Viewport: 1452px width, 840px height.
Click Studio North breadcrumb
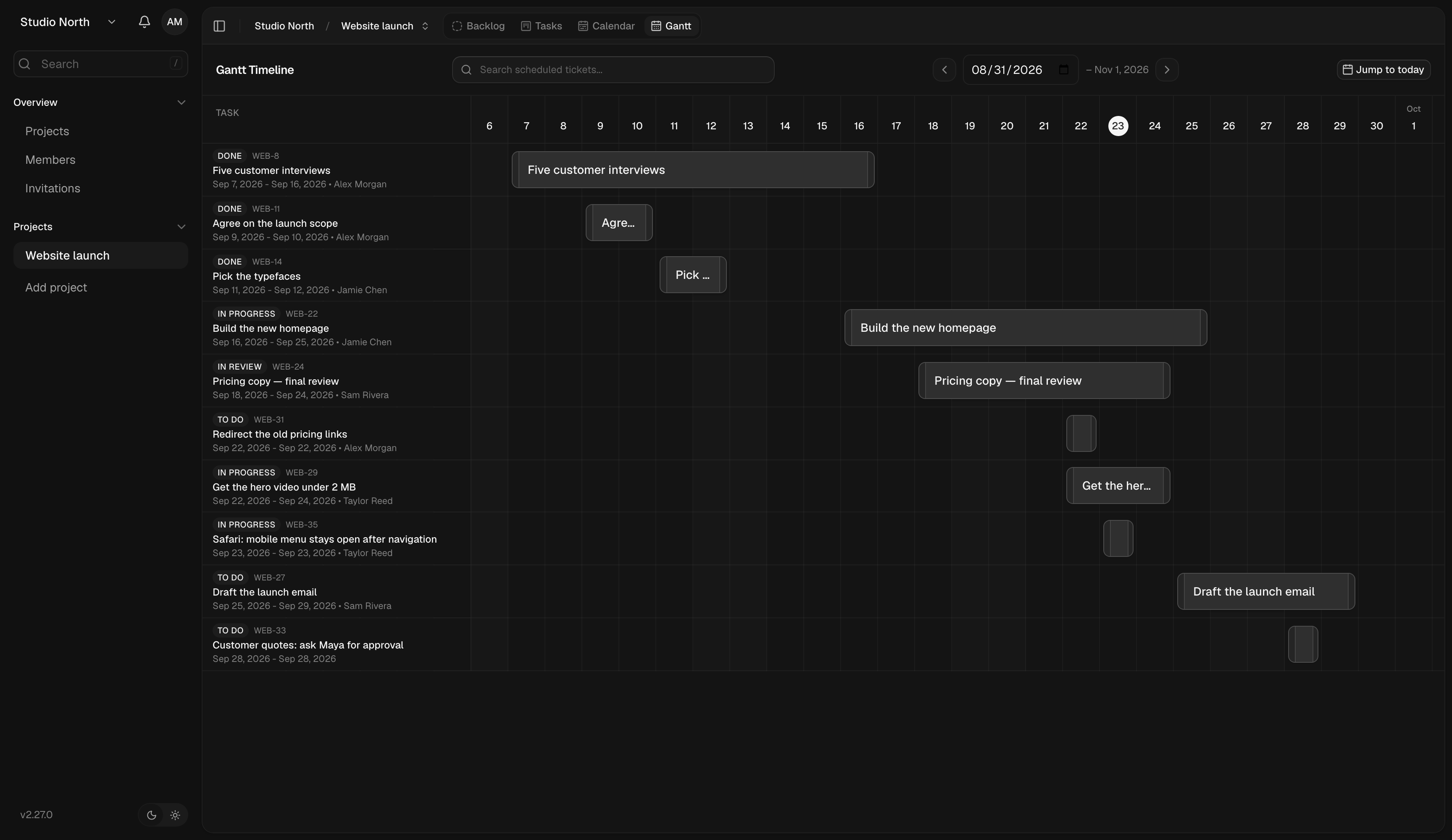click(284, 26)
